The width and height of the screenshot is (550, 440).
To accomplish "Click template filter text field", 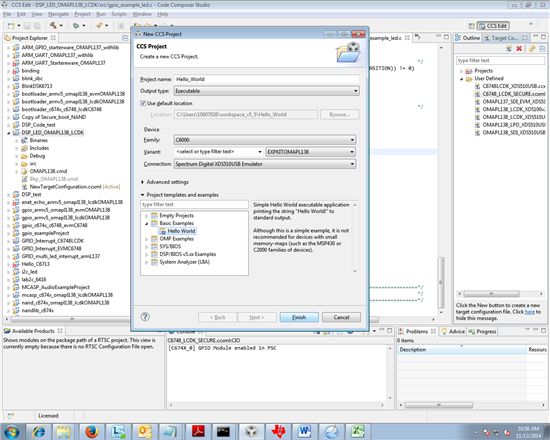I will 194,204.
